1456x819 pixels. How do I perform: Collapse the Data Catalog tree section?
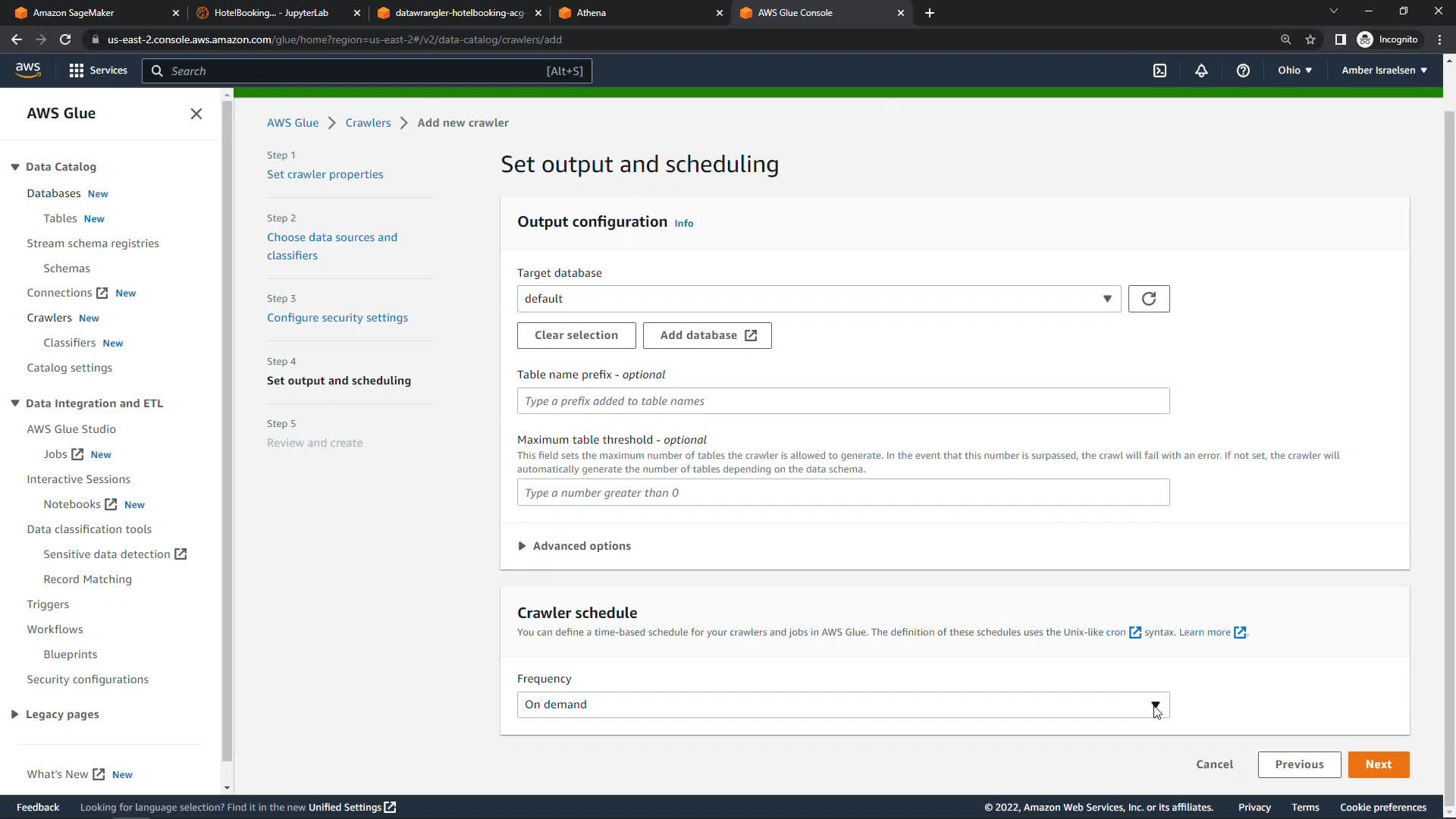point(14,167)
